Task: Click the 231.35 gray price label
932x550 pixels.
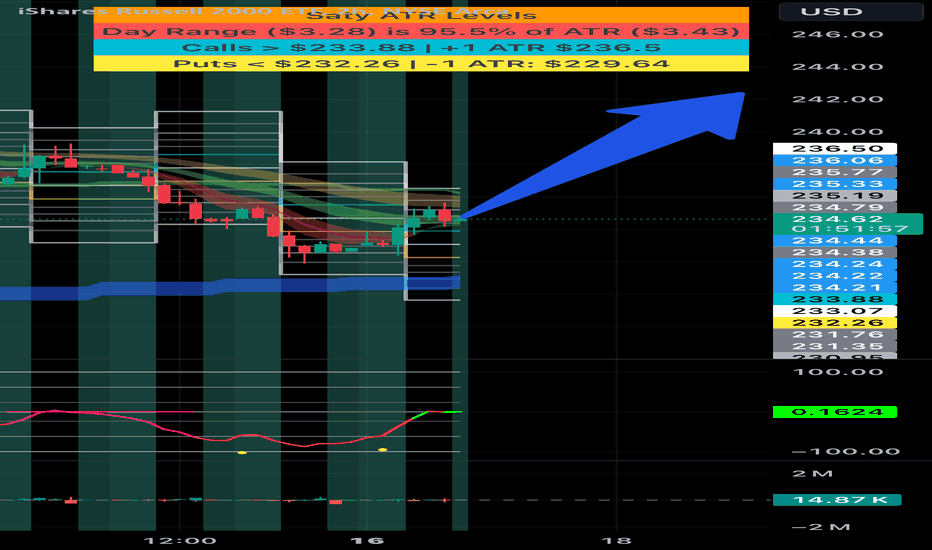Action: click(835, 346)
